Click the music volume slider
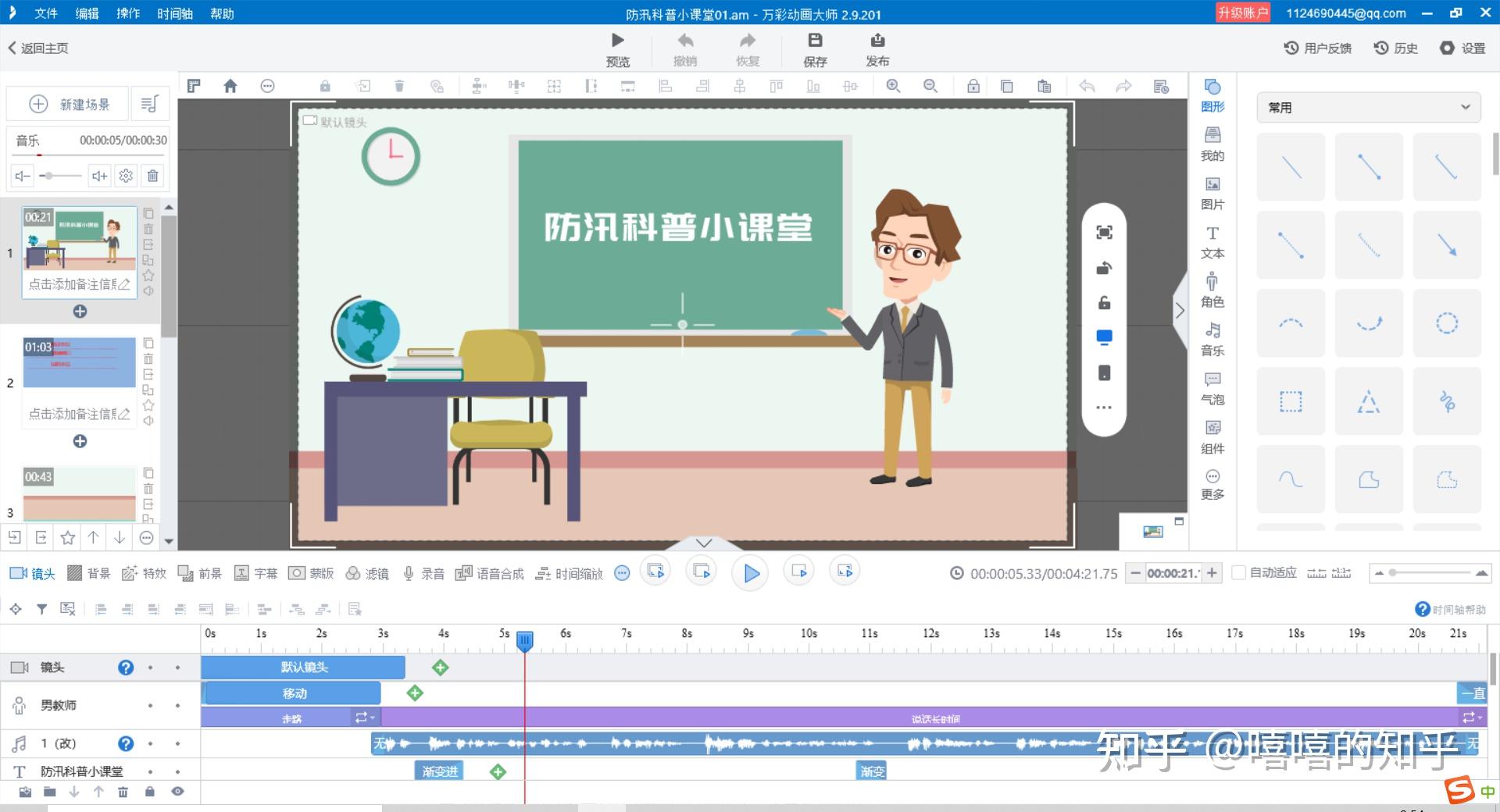Viewport: 1500px width, 812px height. (61, 176)
